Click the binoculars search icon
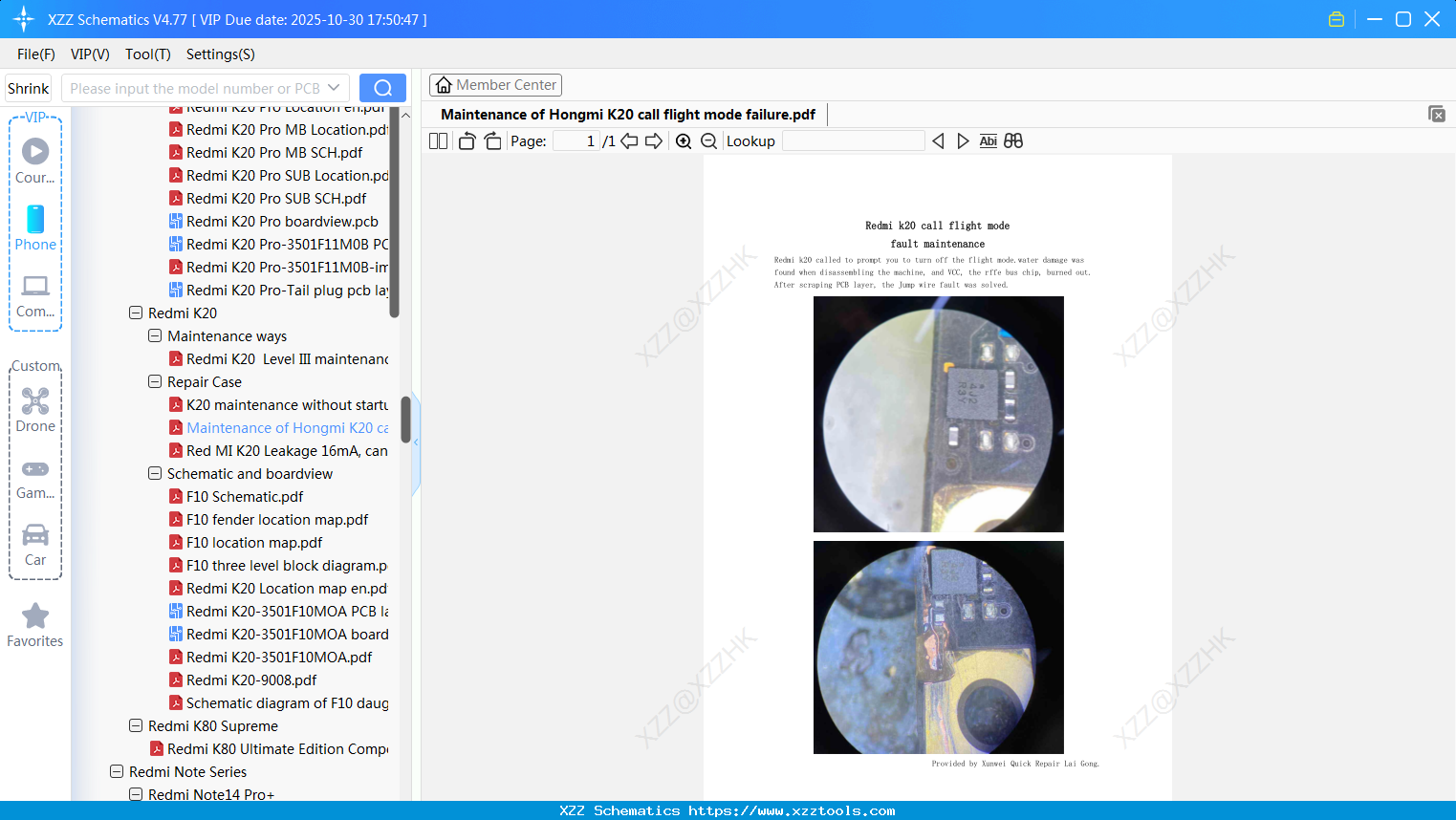The height and width of the screenshot is (820, 1456). [x=1013, y=141]
